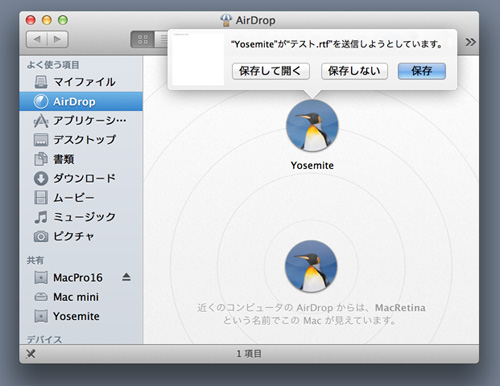Select Yosemite in the sidebar shared list
Image resolution: width=500 pixels, height=386 pixels.
(81, 316)
